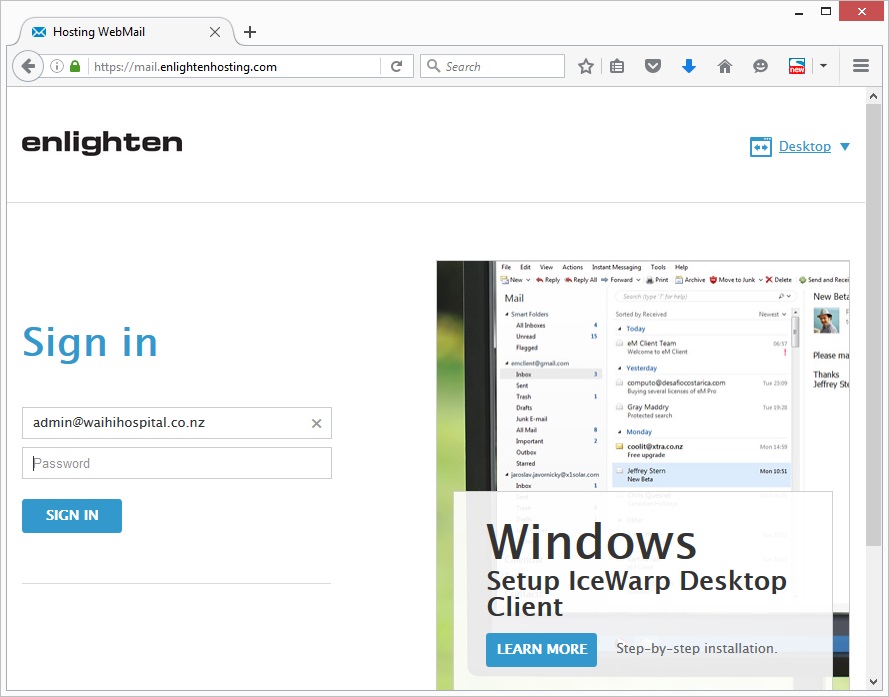Save page to Pocket icon
Viewport: 889px width, 697px height.
tap(653, 66)
